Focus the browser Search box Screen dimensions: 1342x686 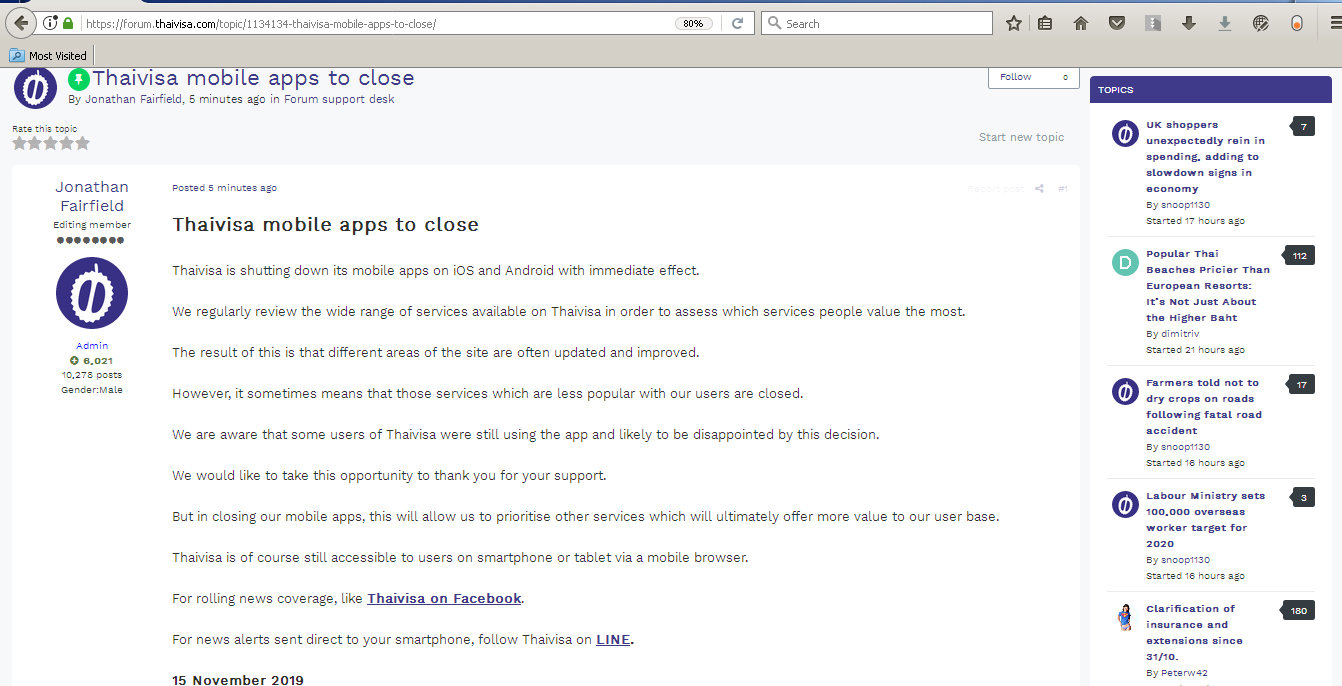[x=877, y=23]
